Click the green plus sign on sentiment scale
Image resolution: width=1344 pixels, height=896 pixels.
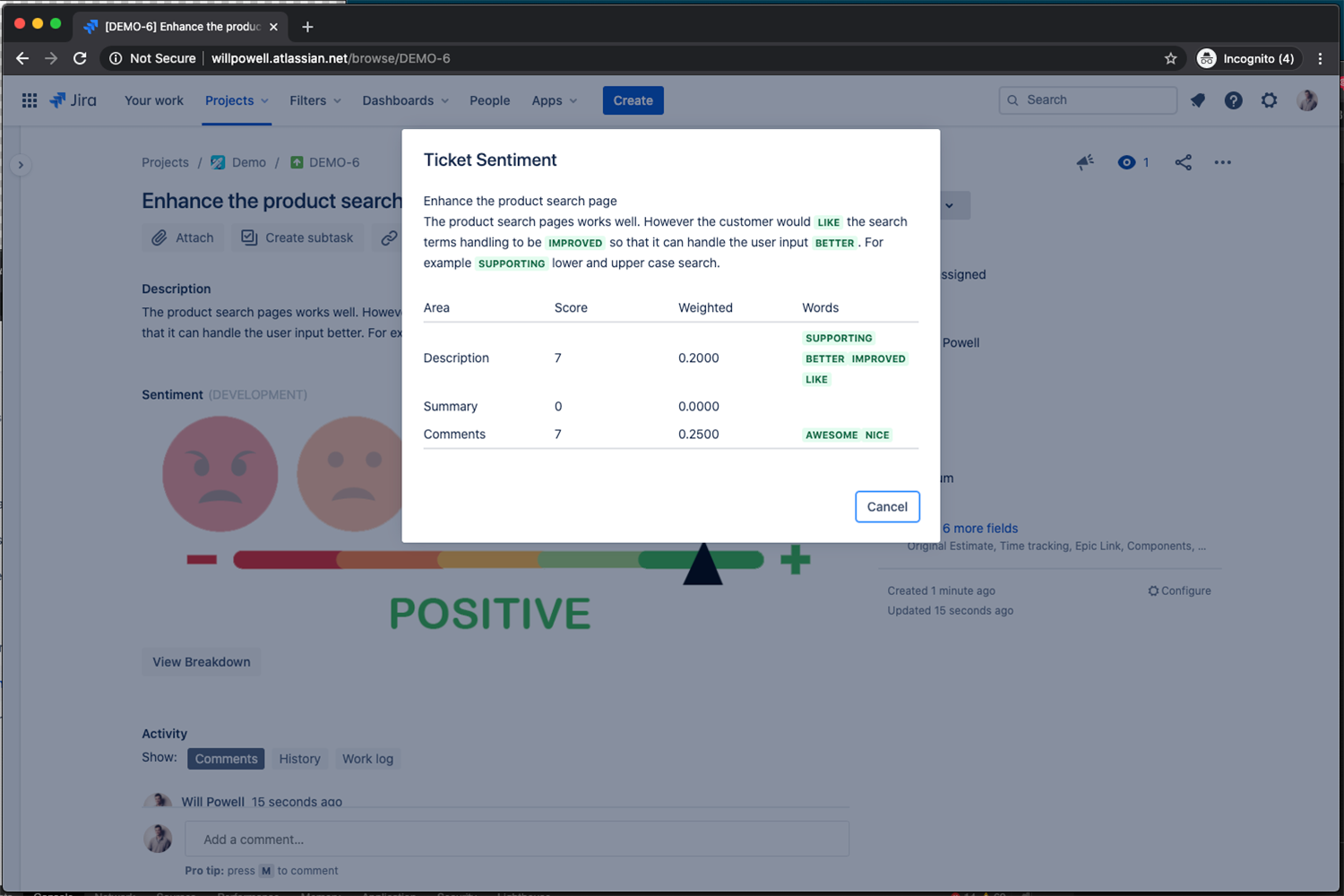click(x=795, y=560)
